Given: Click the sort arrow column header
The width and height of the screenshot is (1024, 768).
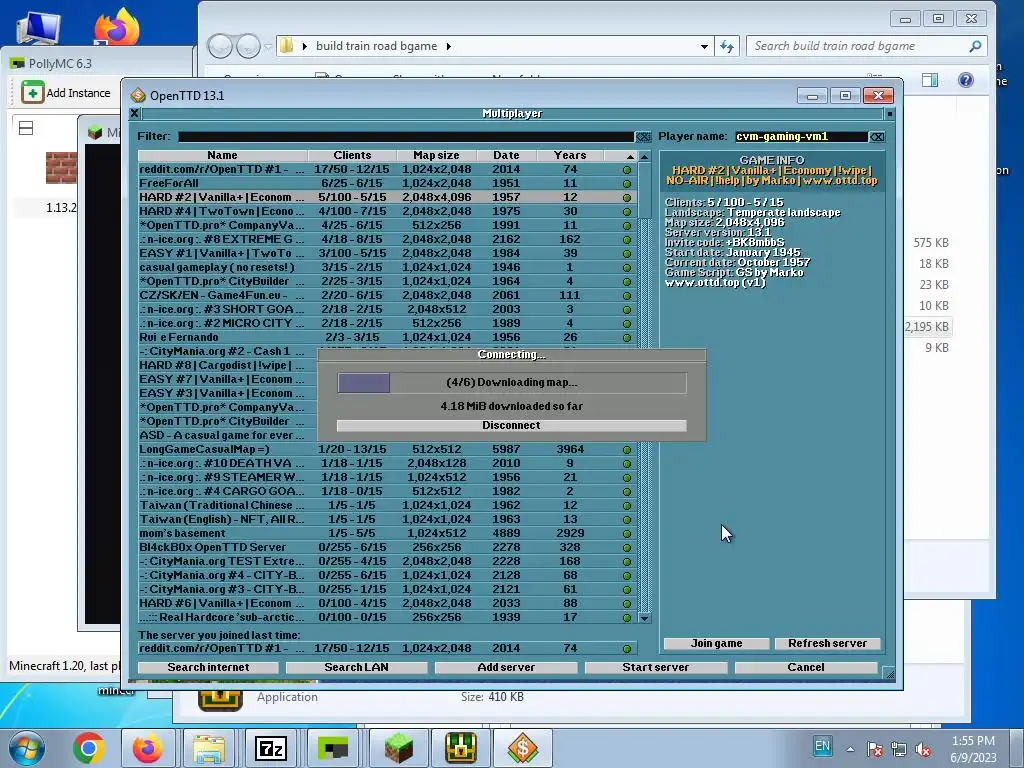Looking at the screenshot, I should click(621, 155).
